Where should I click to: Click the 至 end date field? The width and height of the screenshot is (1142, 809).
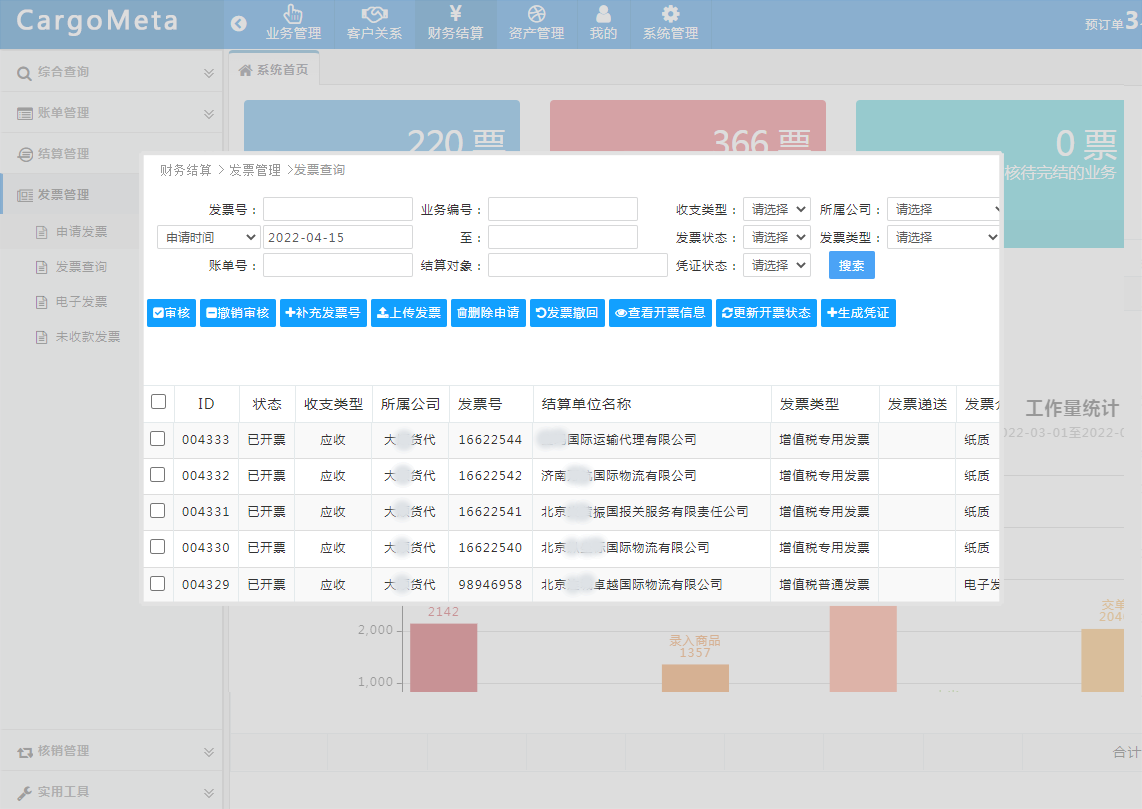563,237
